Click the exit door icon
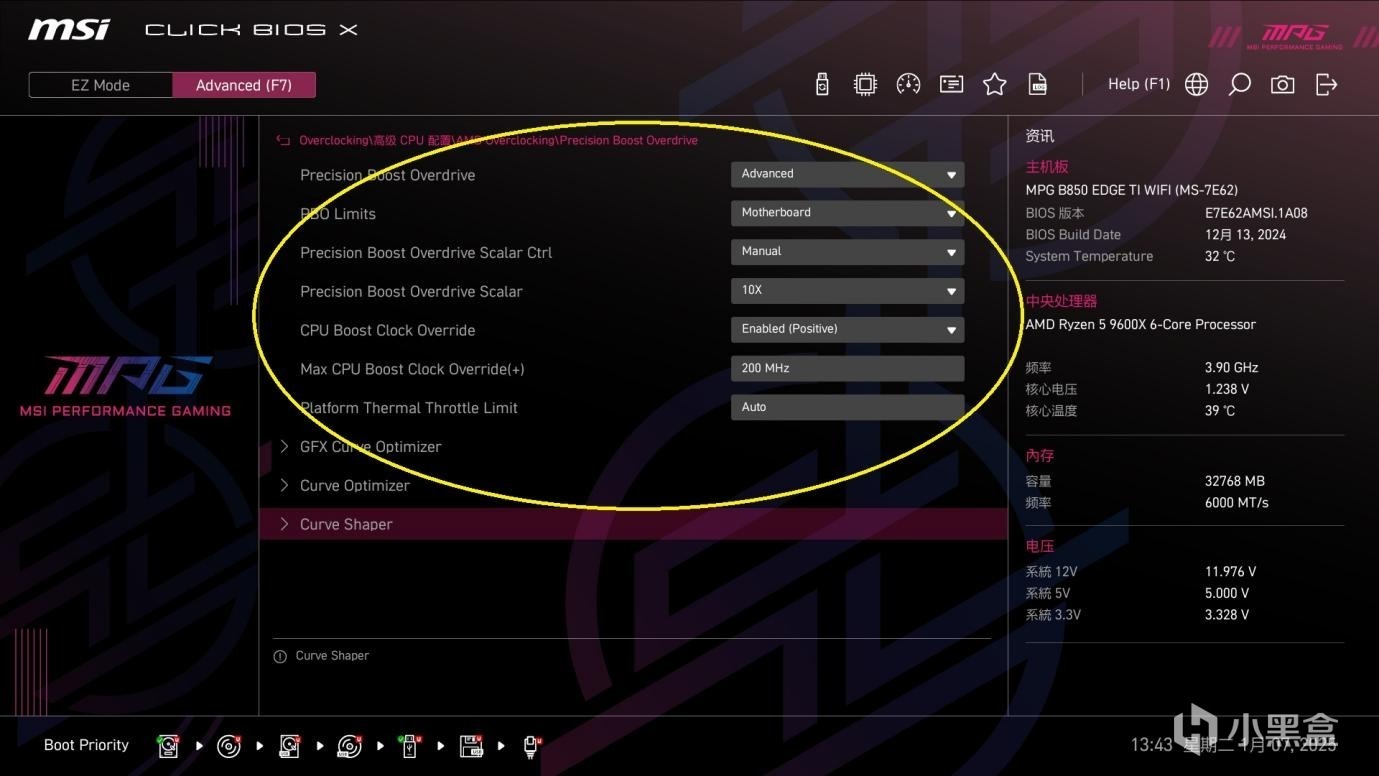Viewport: 1379px width, 776px height. [x=1326, y=85]
